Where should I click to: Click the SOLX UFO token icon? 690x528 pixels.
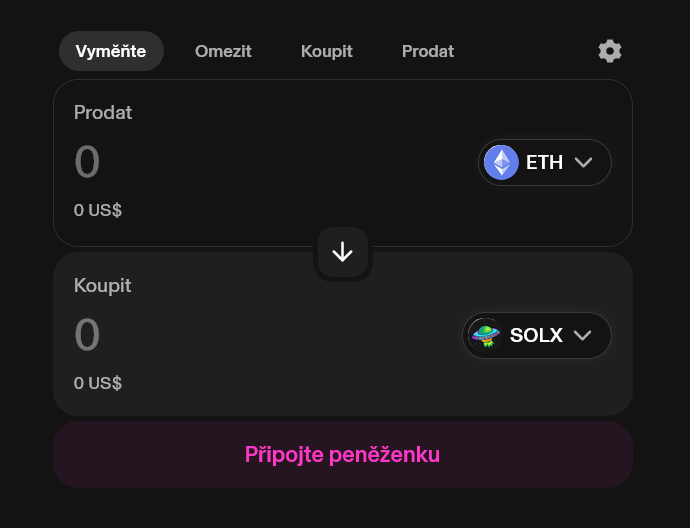[x=485, y=335]
